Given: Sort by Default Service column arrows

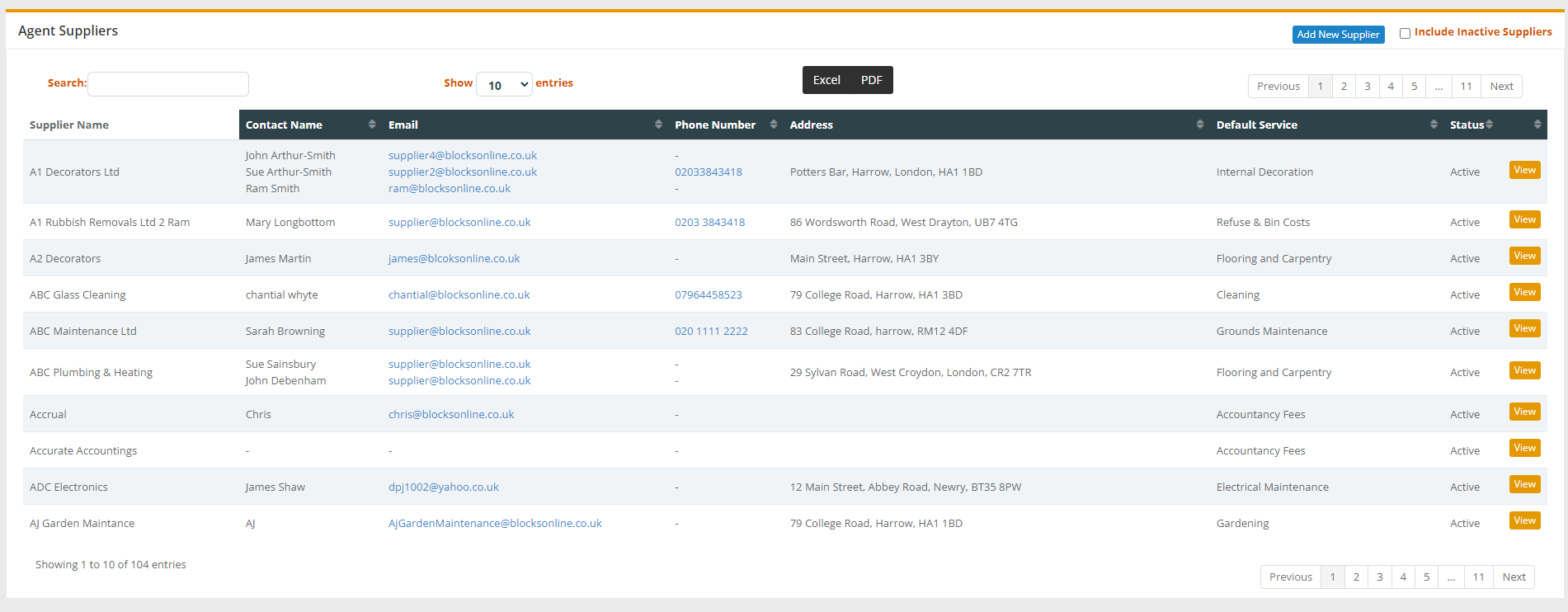Looking at the screenshot, I should pyautogui.click(x=1434, y=125).
